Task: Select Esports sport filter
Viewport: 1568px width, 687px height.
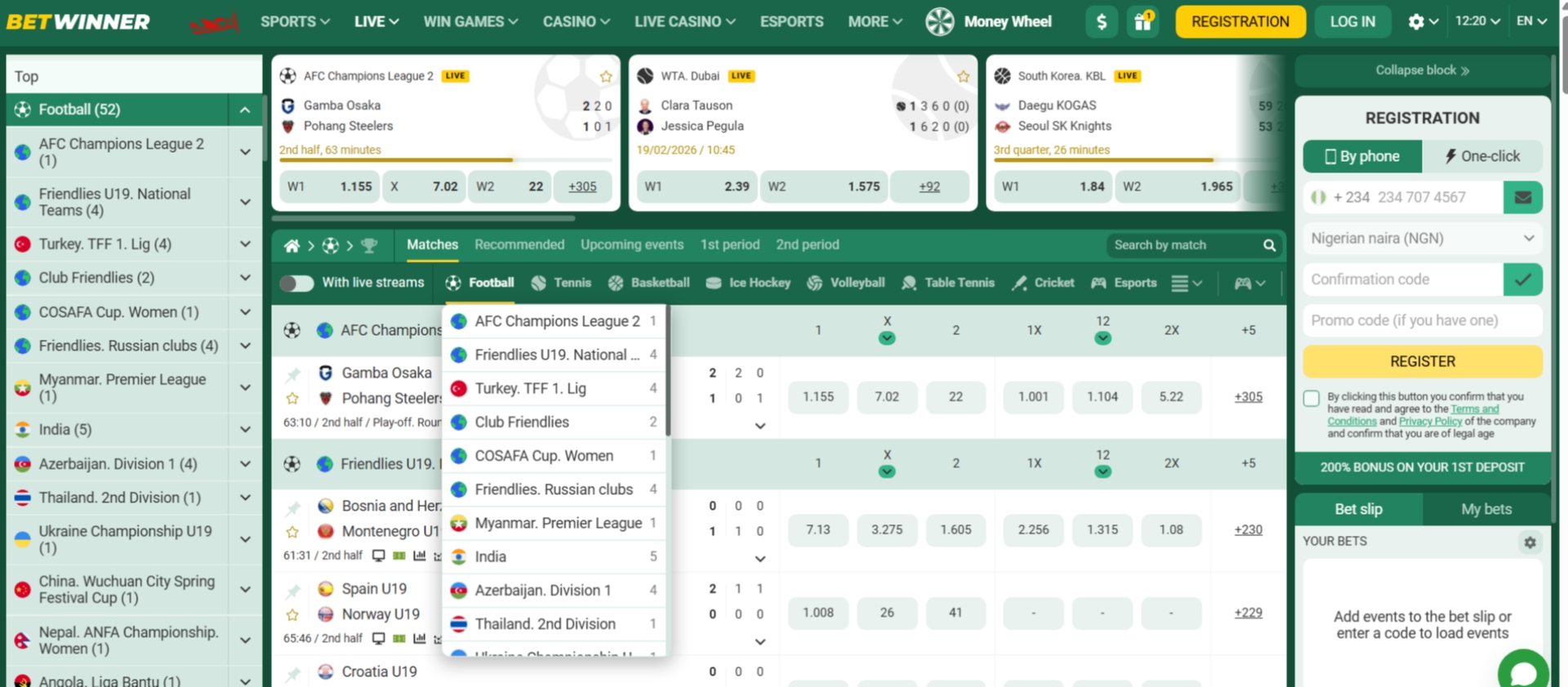Action: 1125,283
